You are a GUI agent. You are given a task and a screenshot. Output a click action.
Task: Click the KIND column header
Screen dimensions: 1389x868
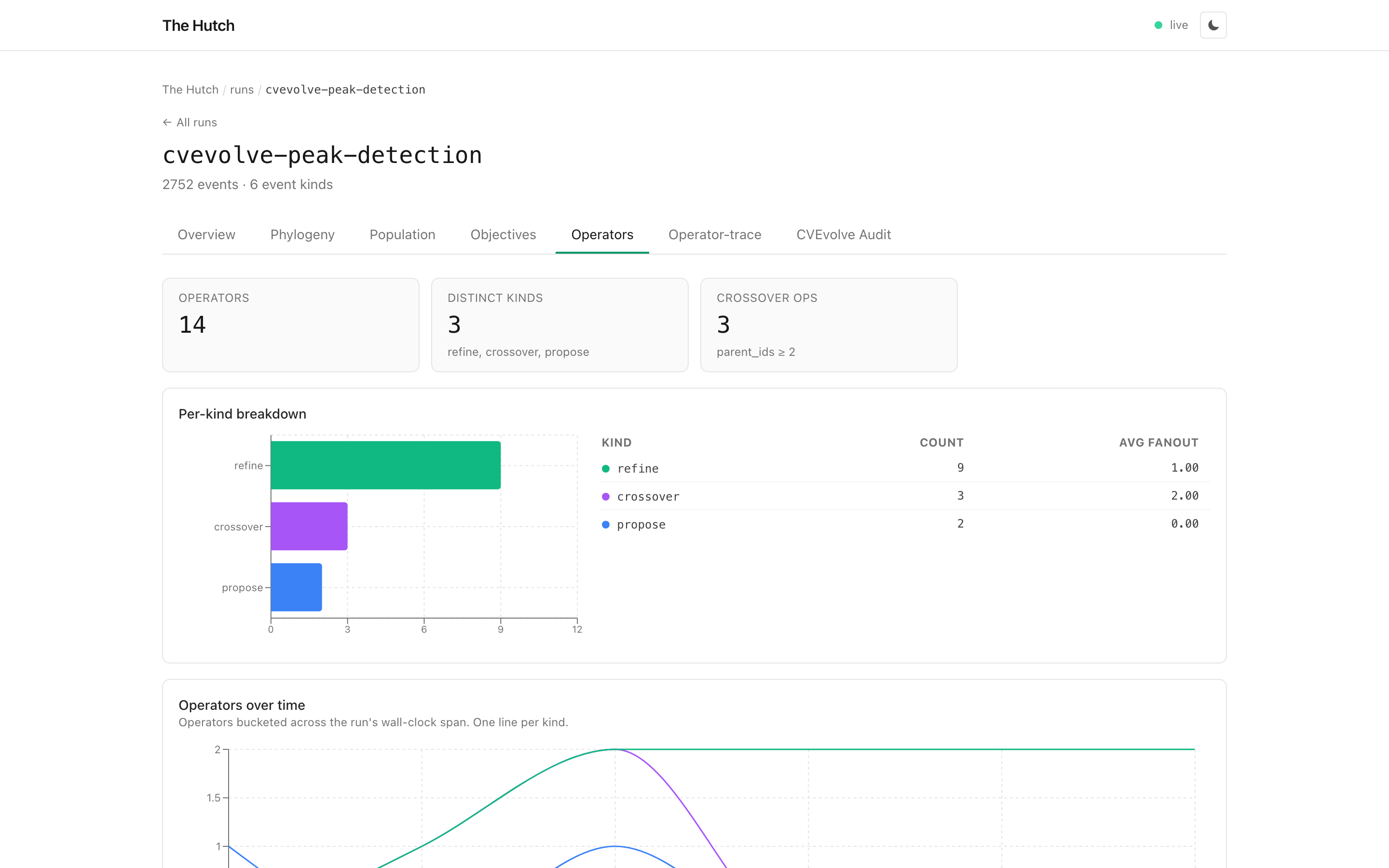(616, 443)
